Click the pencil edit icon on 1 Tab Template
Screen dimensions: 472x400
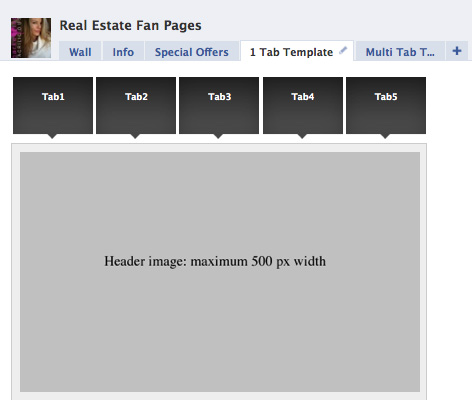click(x=343, y=51)
